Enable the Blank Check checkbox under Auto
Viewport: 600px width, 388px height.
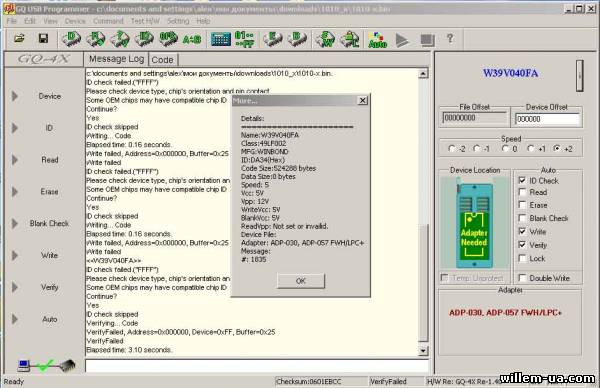[522, 218]
